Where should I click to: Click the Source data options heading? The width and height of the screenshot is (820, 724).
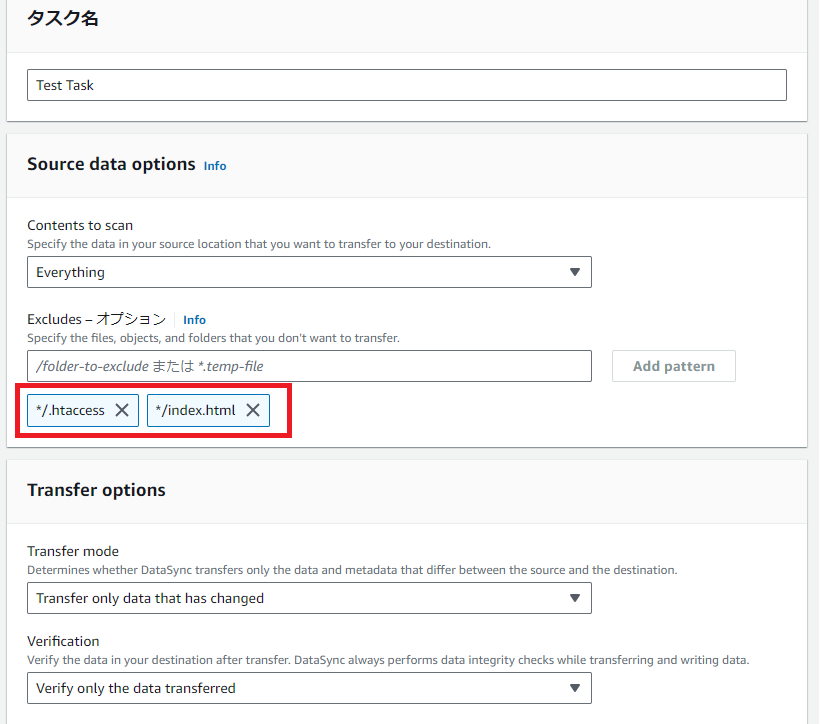[x=111, y=164]
